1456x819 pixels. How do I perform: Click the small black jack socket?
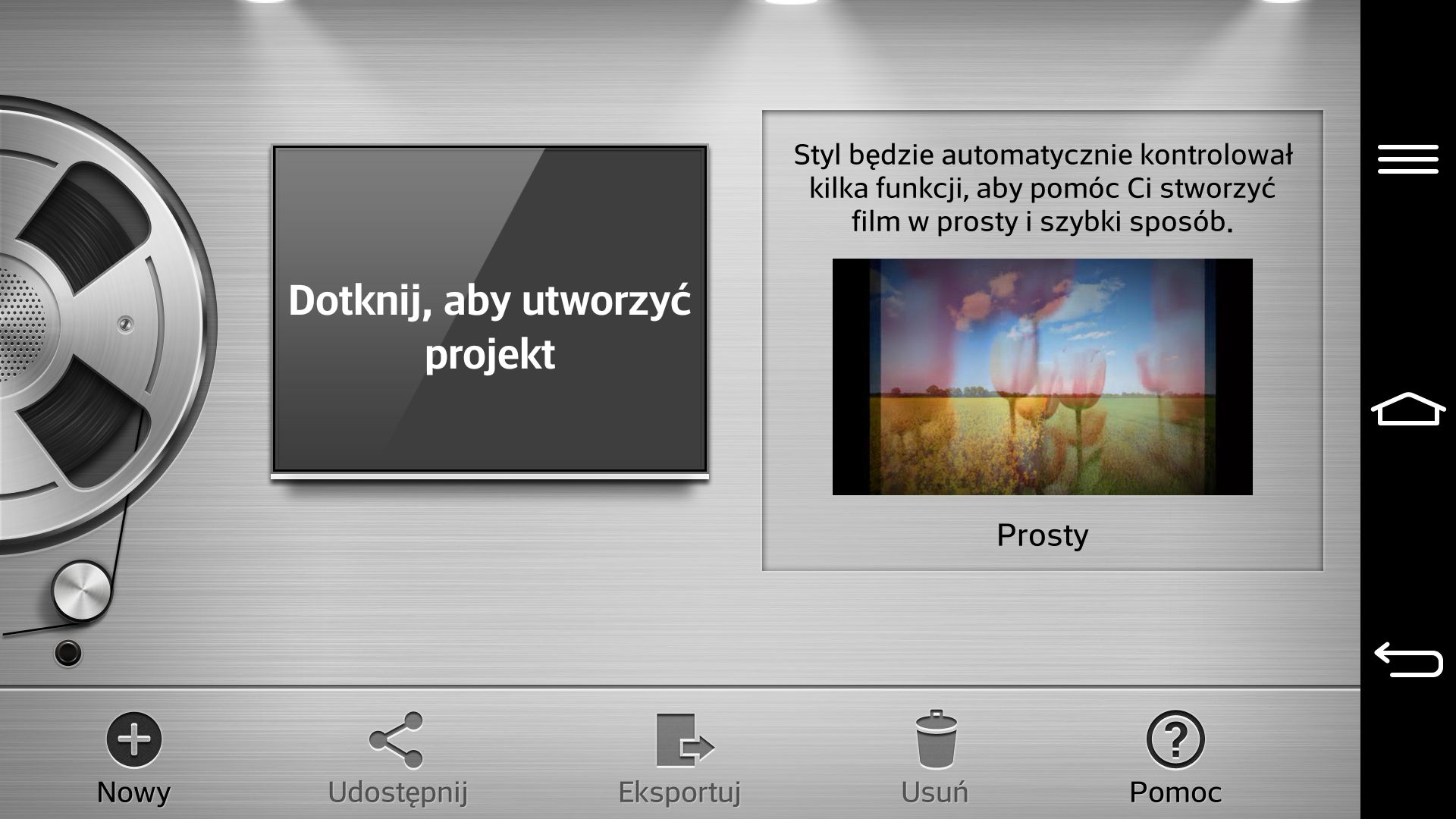pos(68,652)
